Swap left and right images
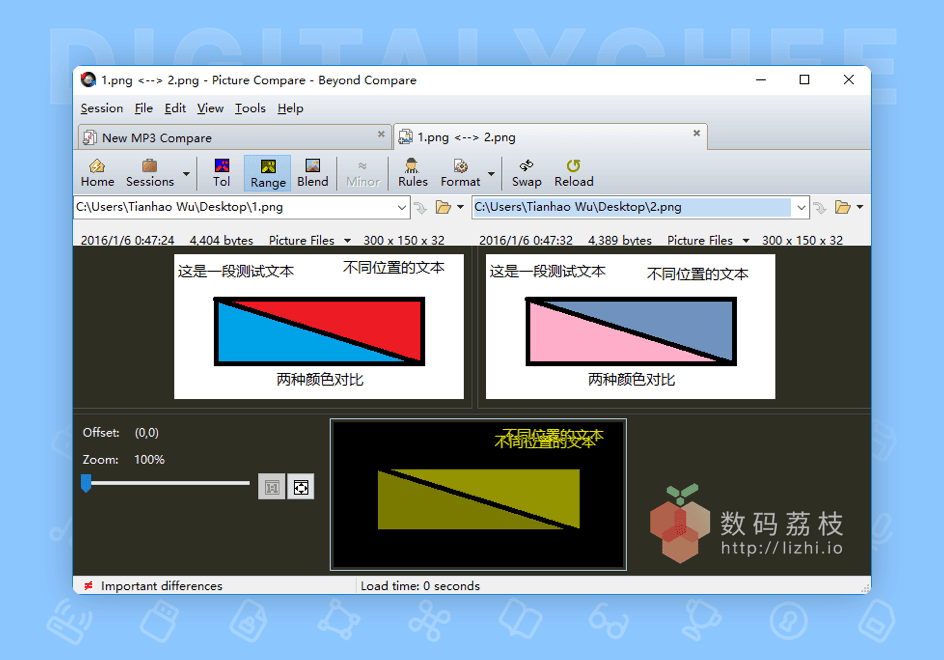This screenshot has height=660, width=944. click(526, 173)
